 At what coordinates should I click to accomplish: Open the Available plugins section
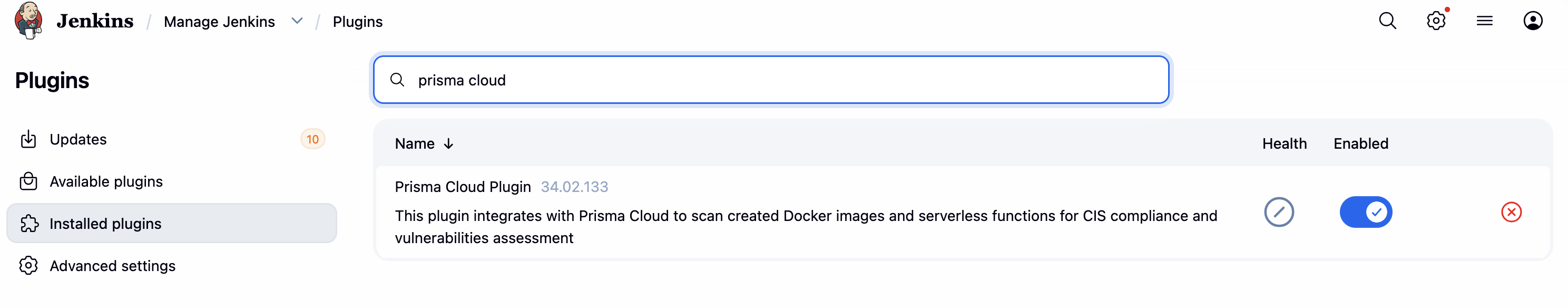click(106, 181)
